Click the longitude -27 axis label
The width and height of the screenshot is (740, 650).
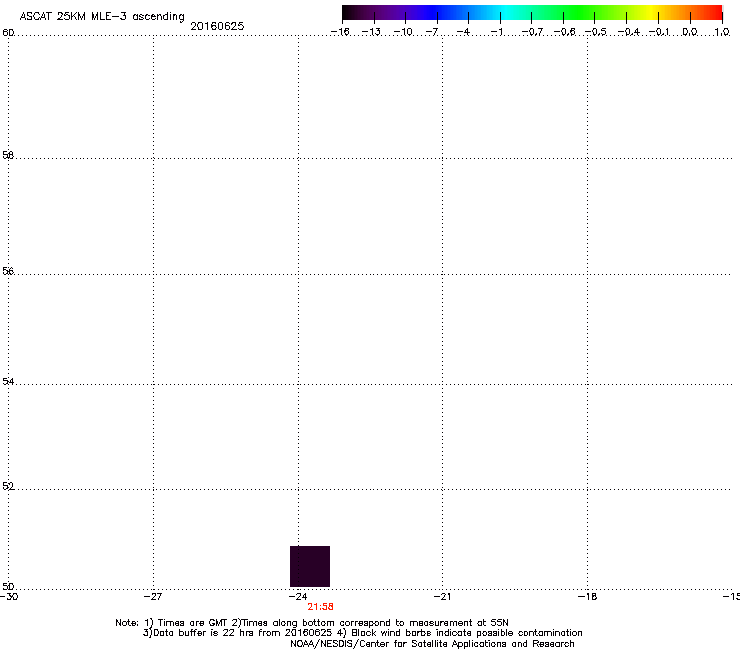click(153, 597)
